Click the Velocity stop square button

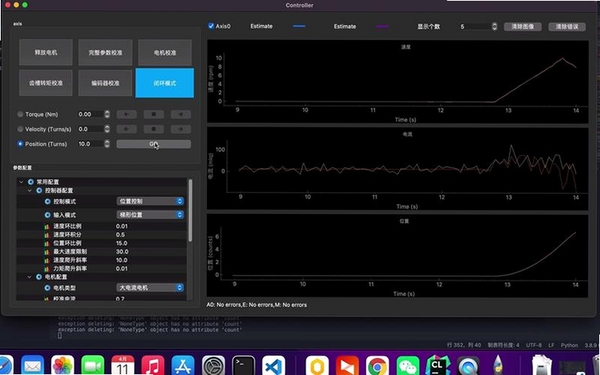click(154, 129)
